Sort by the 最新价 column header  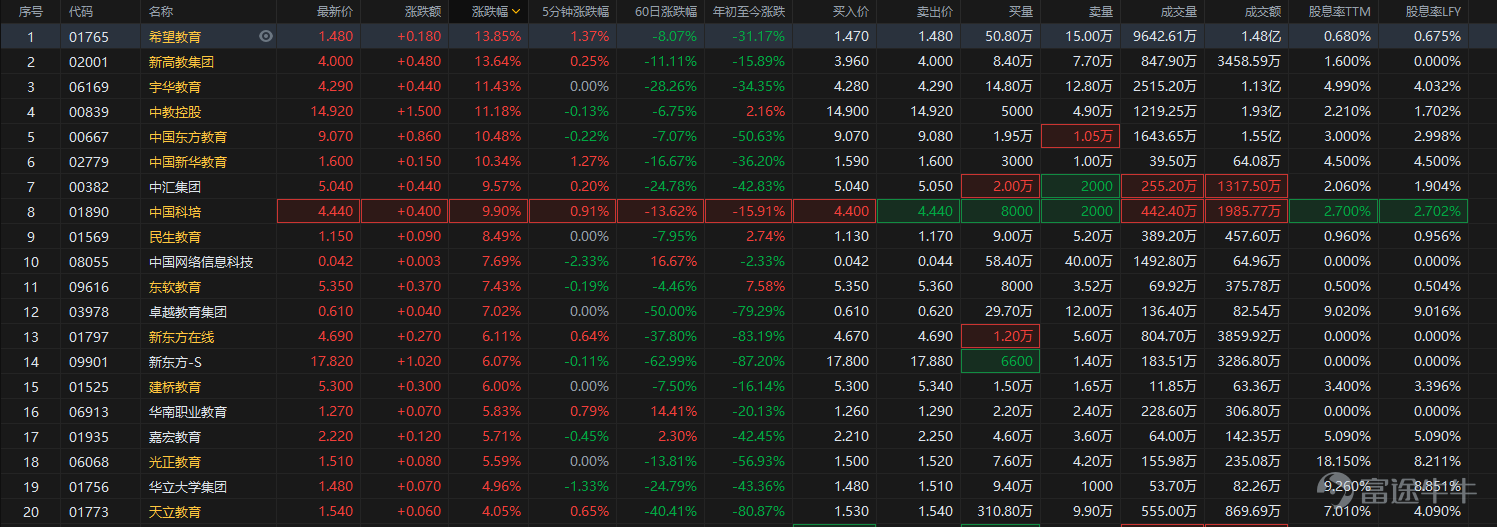[334, 12]
